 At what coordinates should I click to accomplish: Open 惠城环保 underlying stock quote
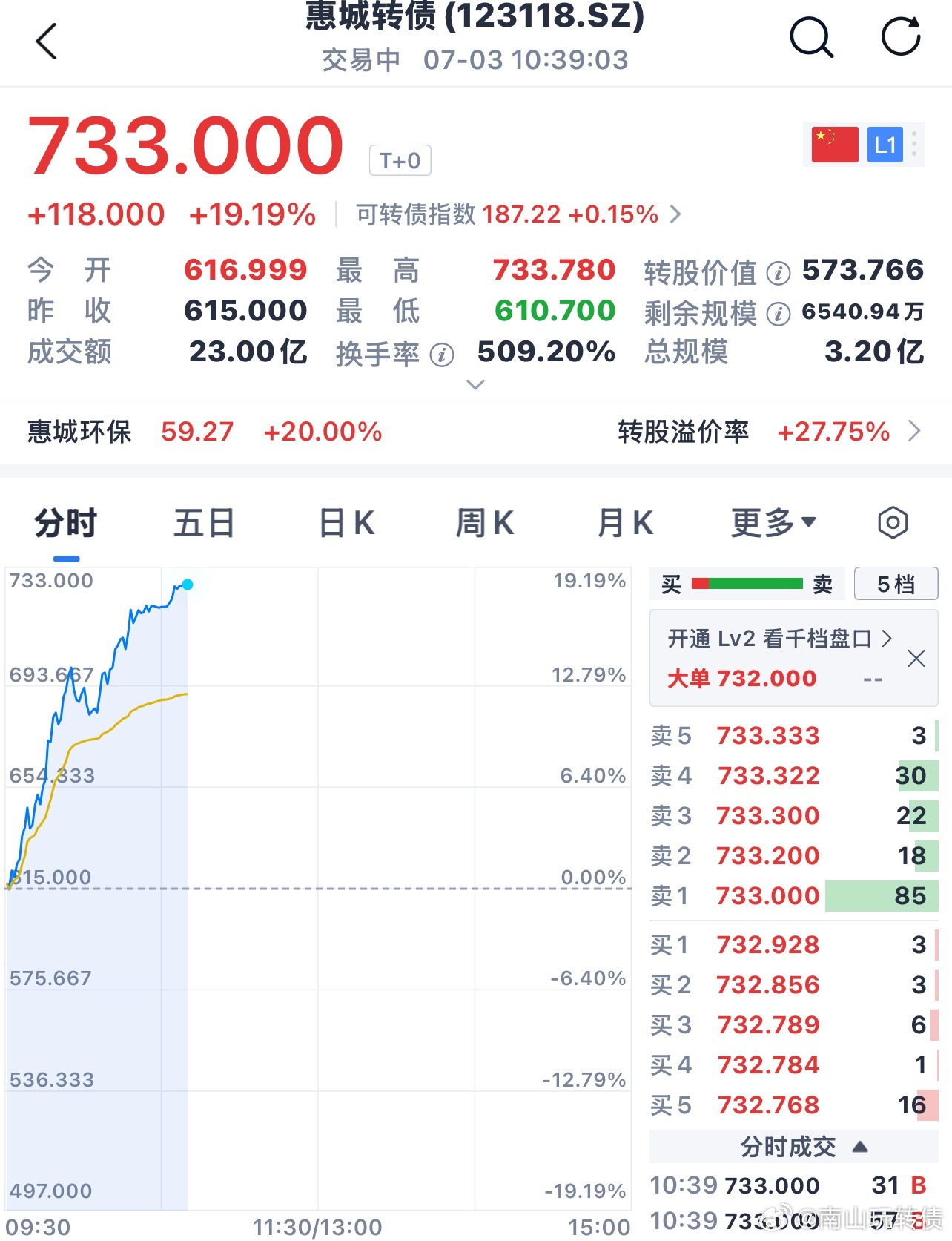pos(205,431)
